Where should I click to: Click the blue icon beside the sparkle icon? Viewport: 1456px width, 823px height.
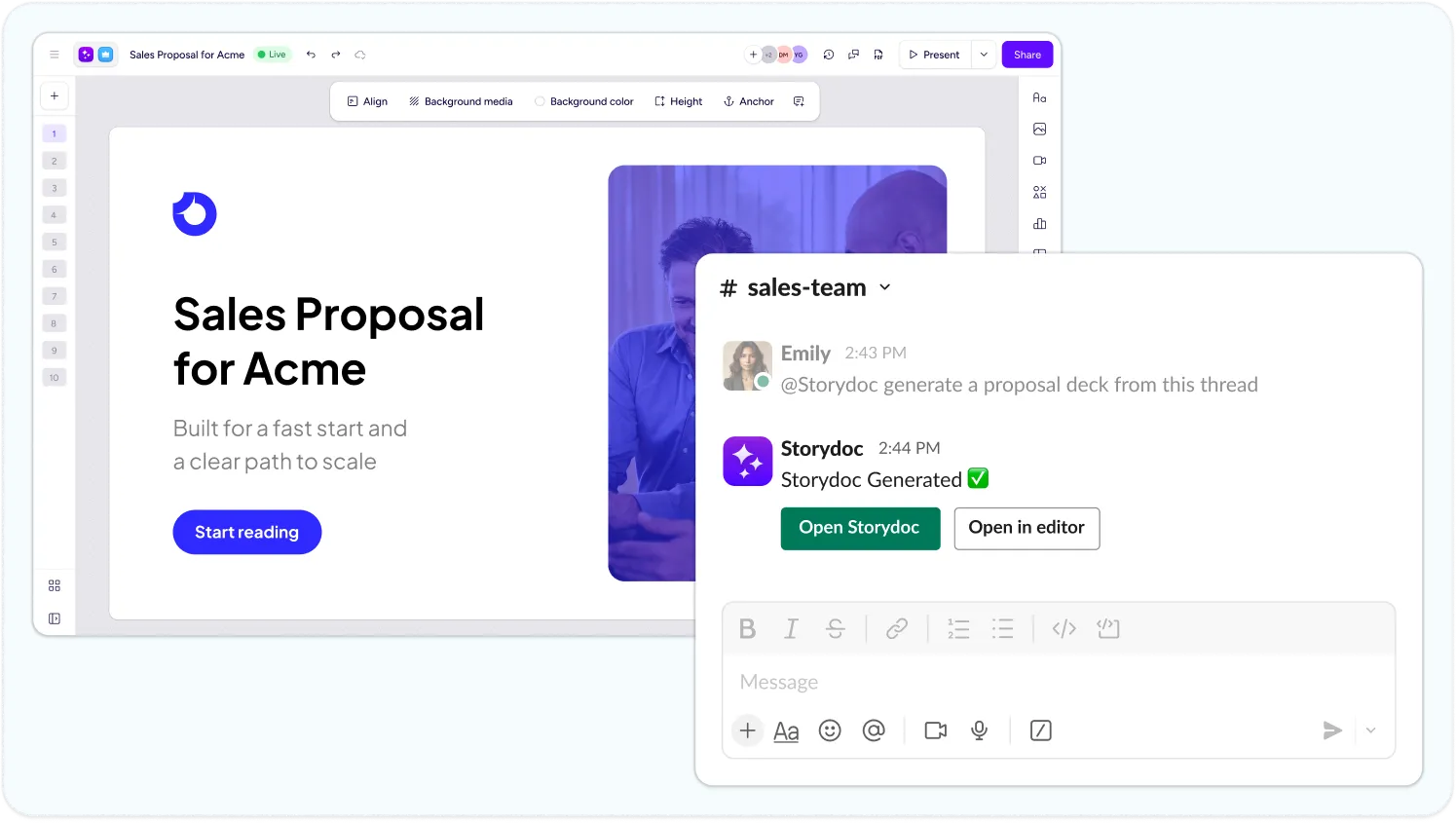(x=105, y=55)
